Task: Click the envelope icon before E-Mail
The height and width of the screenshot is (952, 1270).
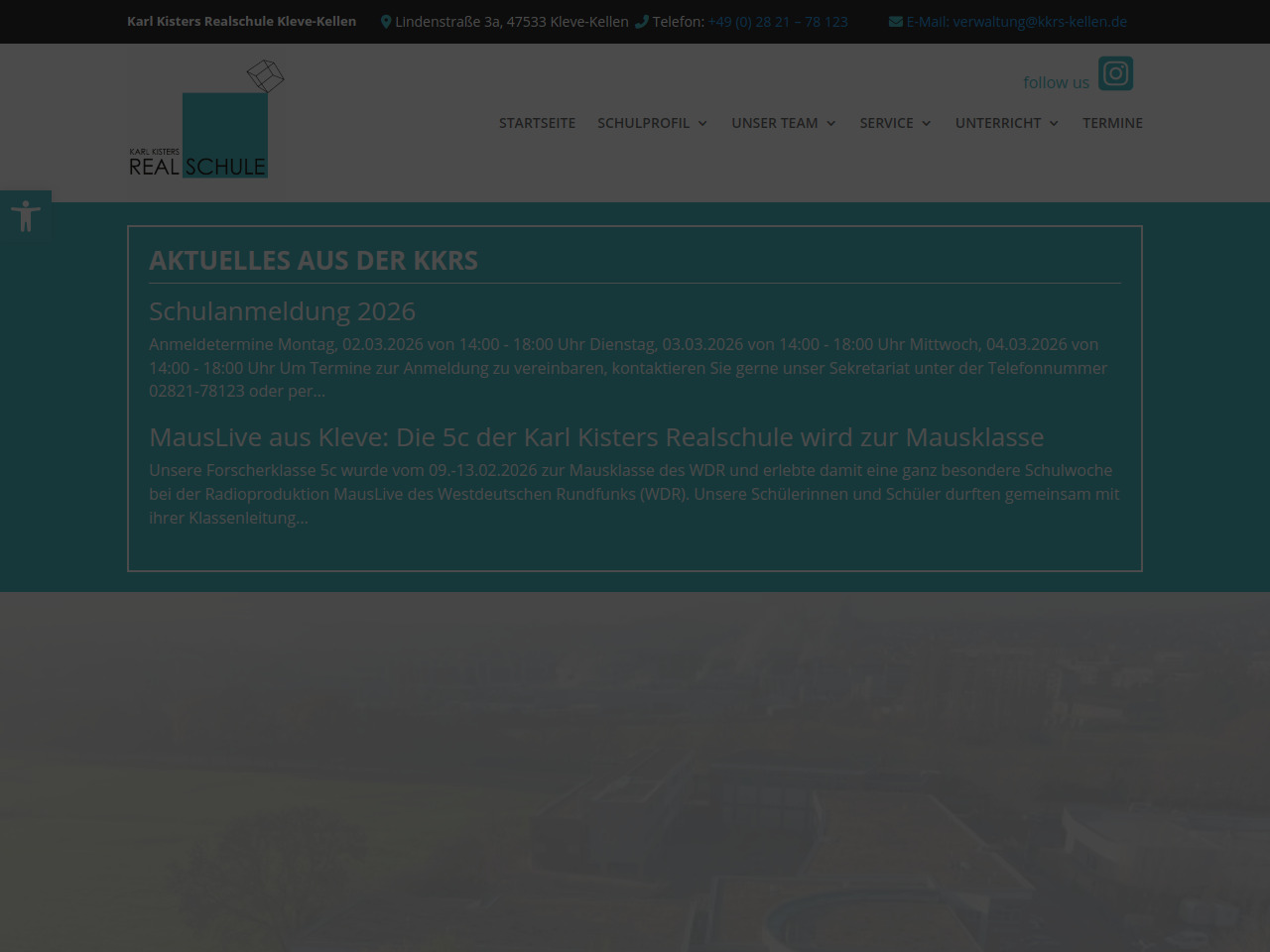Action: (896, 22)
